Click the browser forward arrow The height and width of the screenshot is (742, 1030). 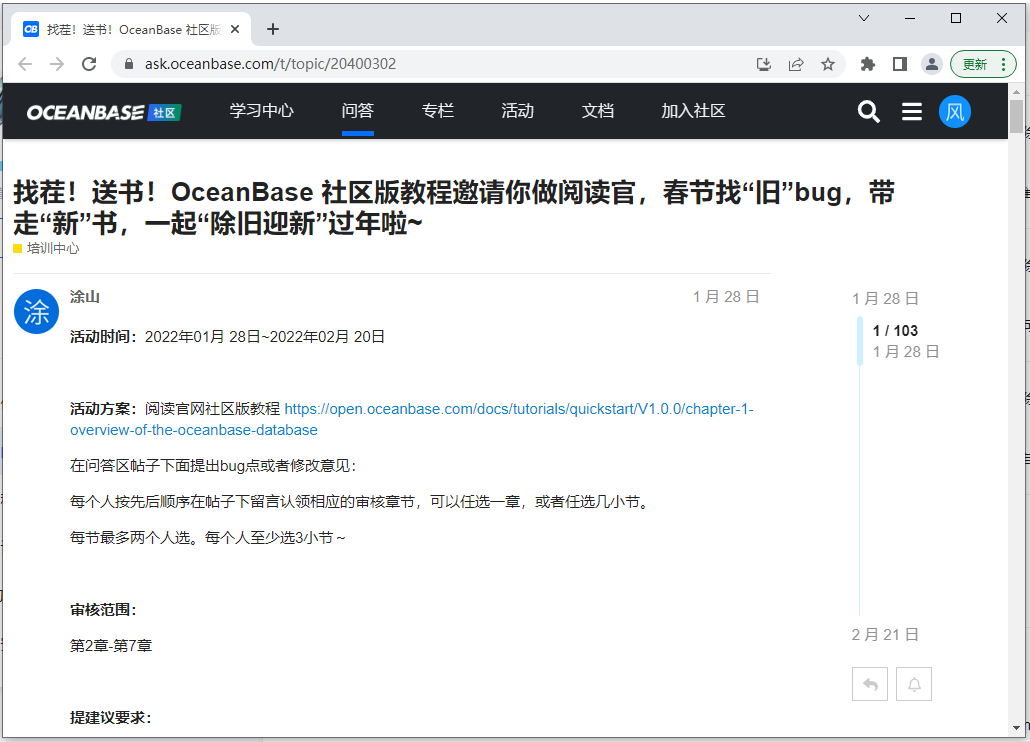tap(57, 64)
